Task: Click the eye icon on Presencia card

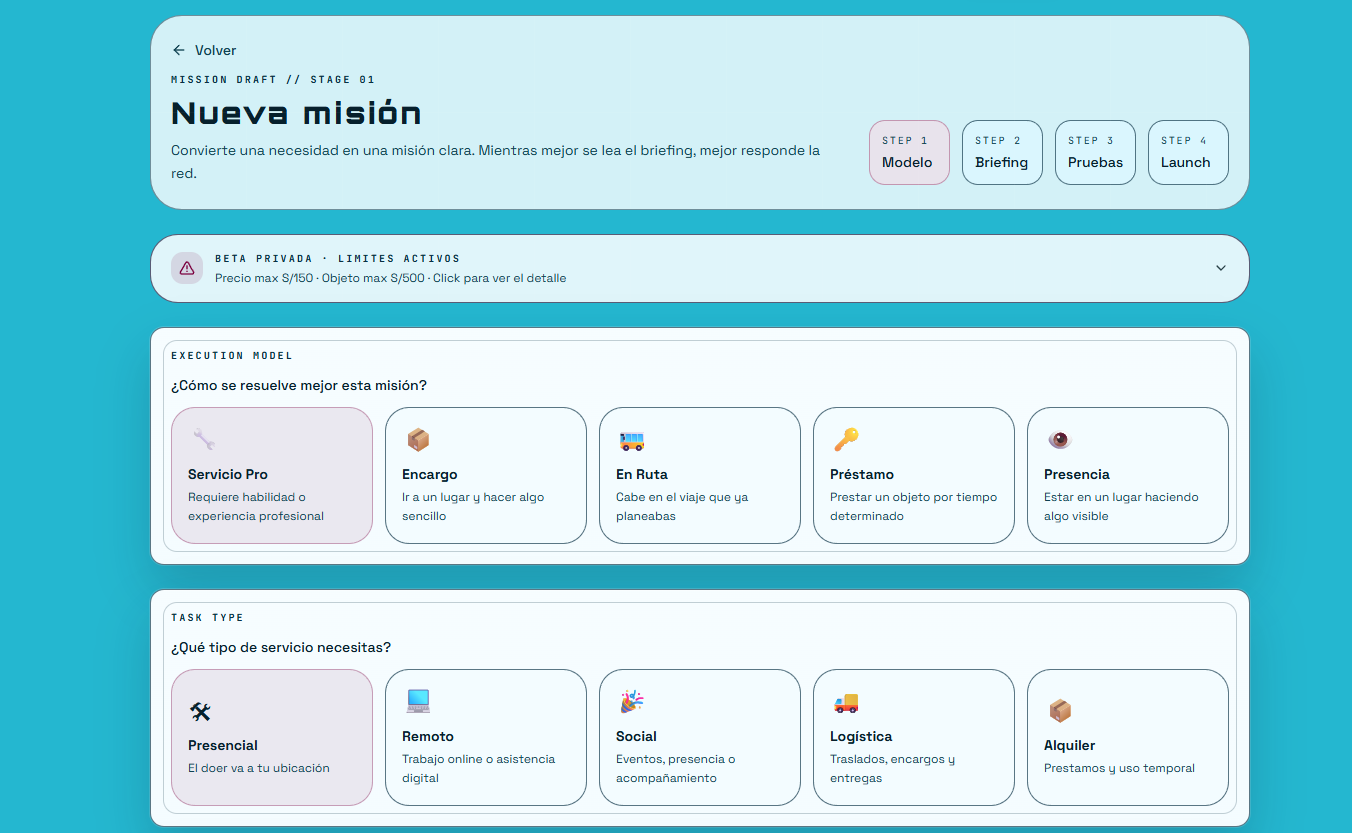Action: coord(1059,439)
